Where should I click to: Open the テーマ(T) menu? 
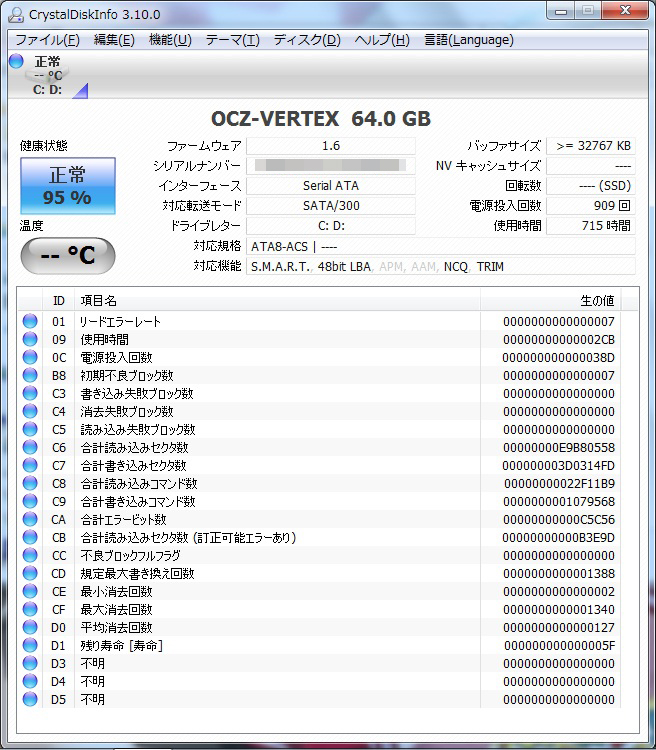[233, 40]
